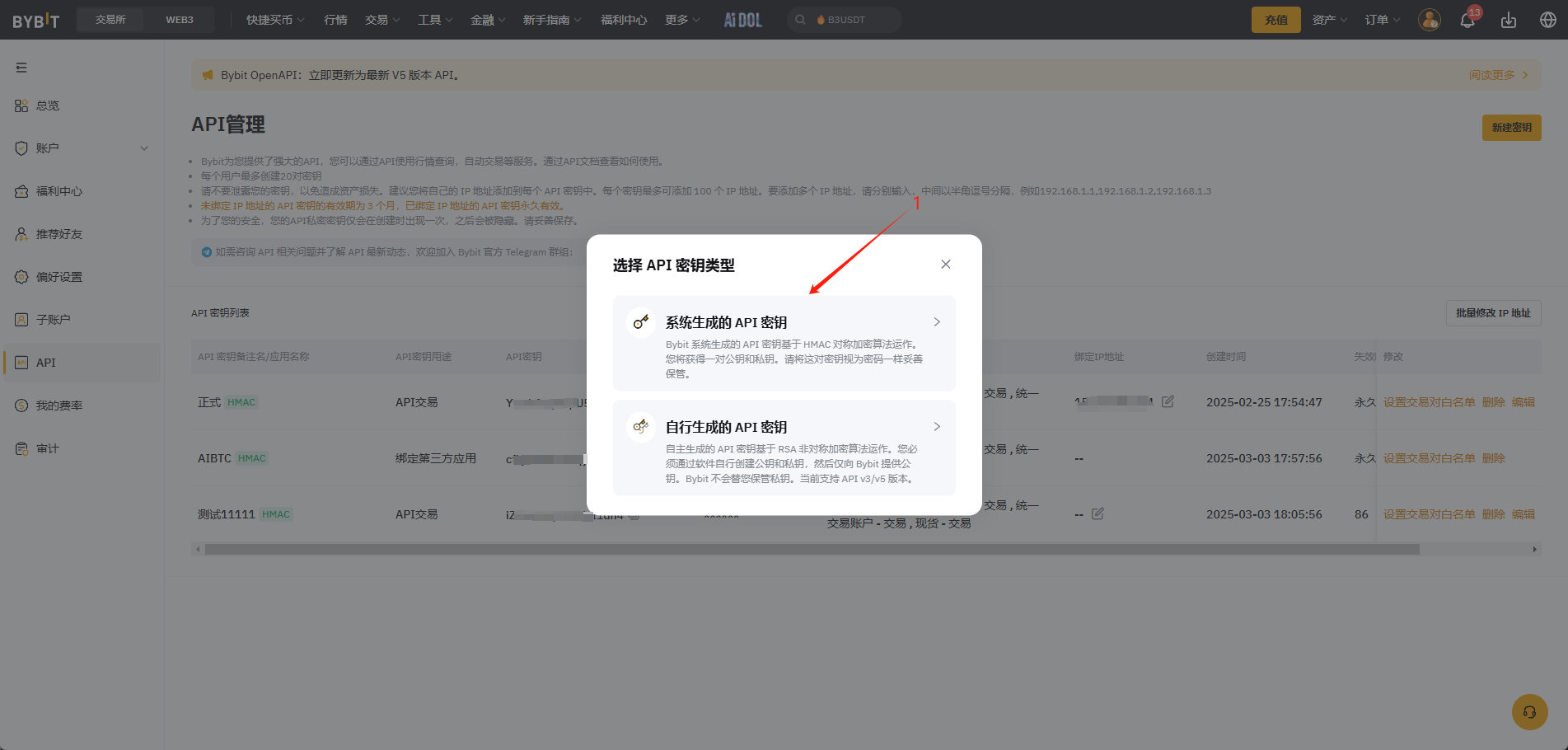
Task: Select 系统生成的 API 密钥 option
Action: coord(784,343)
